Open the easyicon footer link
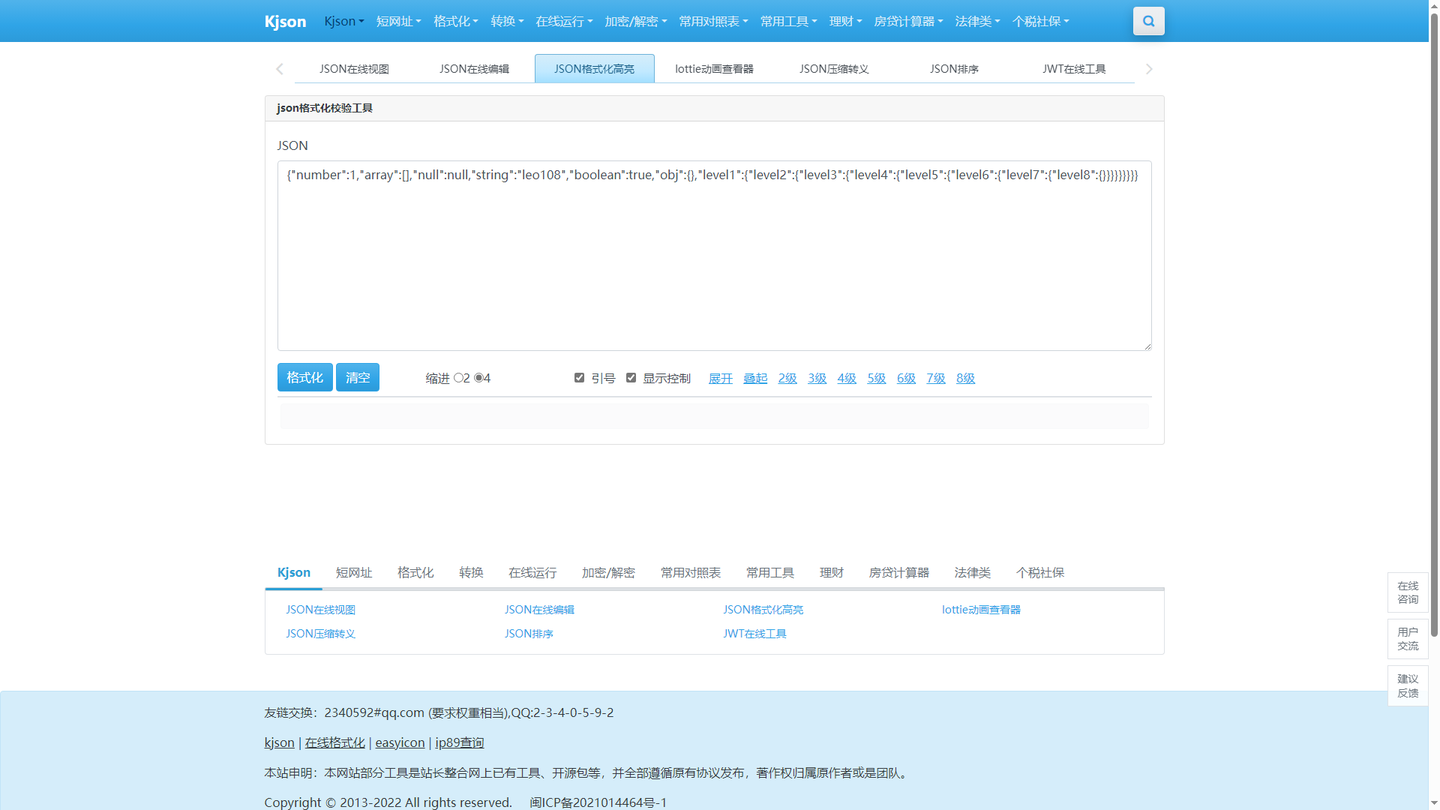Viewport: 1440px width, 810px height. click(x=400, y=743)
